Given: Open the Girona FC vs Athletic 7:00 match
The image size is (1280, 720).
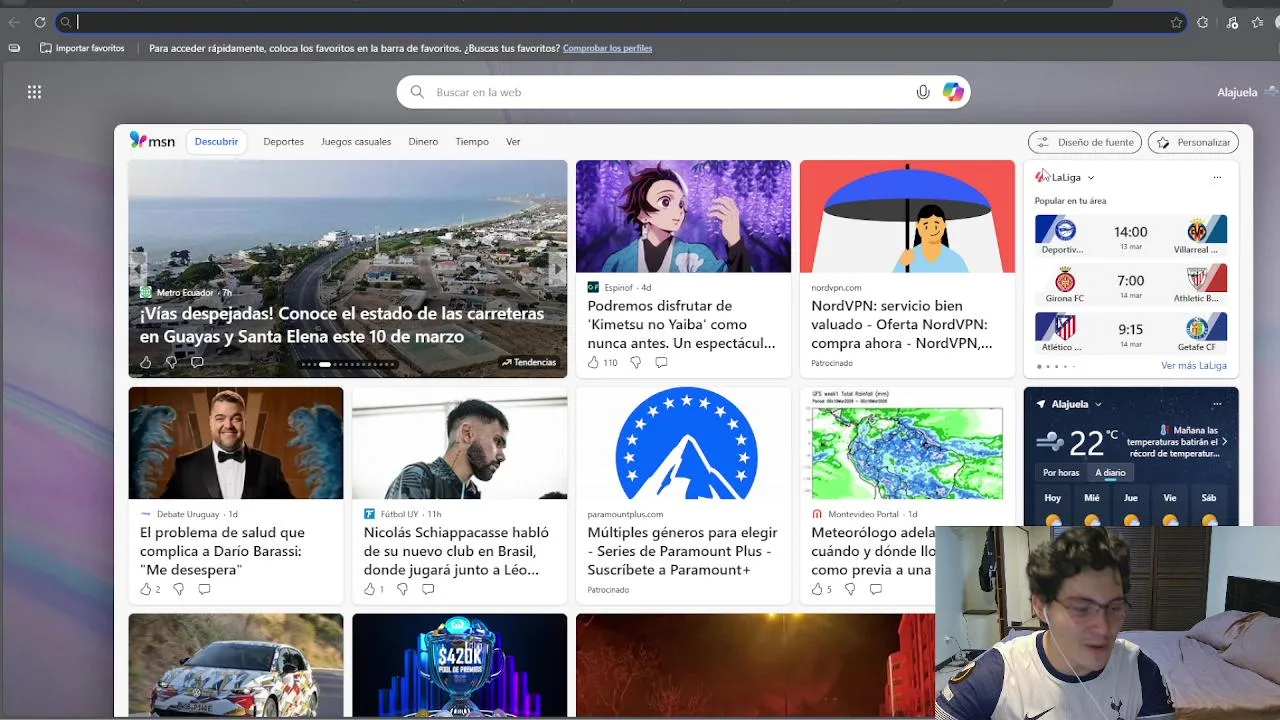Looking at the screenshot, I should tap(1131, 283).
